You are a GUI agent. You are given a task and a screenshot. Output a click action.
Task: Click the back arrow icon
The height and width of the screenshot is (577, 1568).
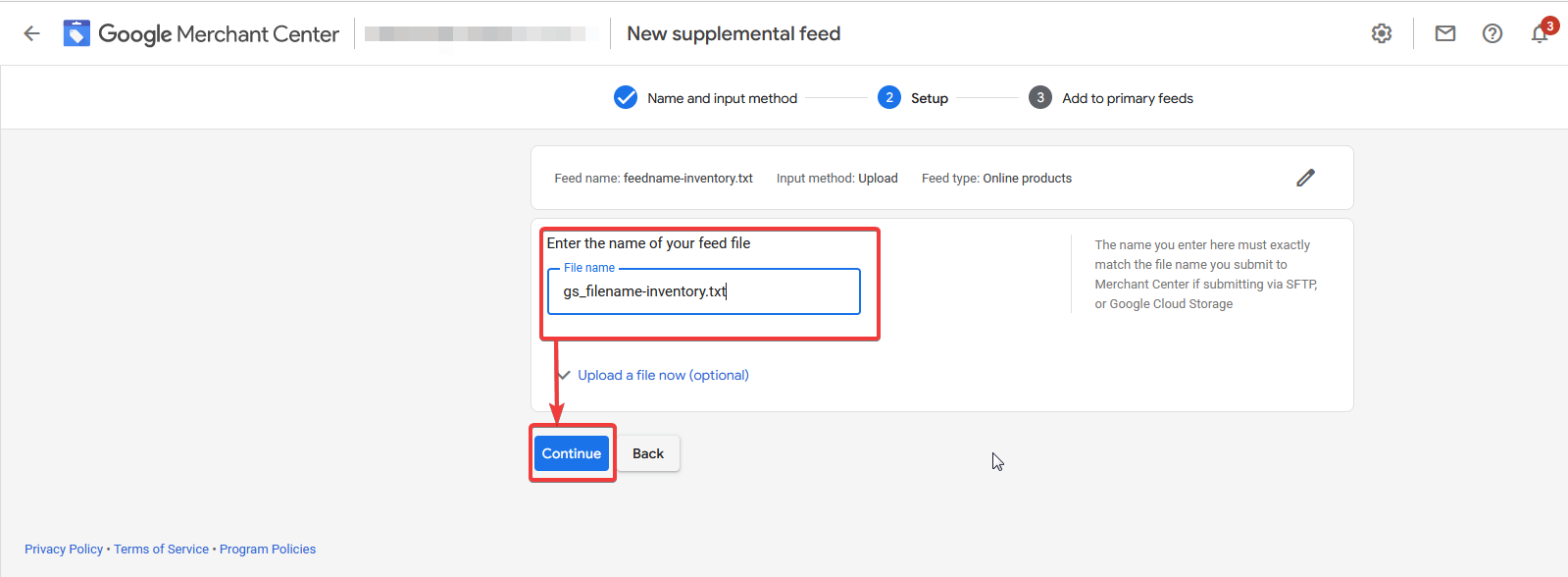tap(31, 33)
